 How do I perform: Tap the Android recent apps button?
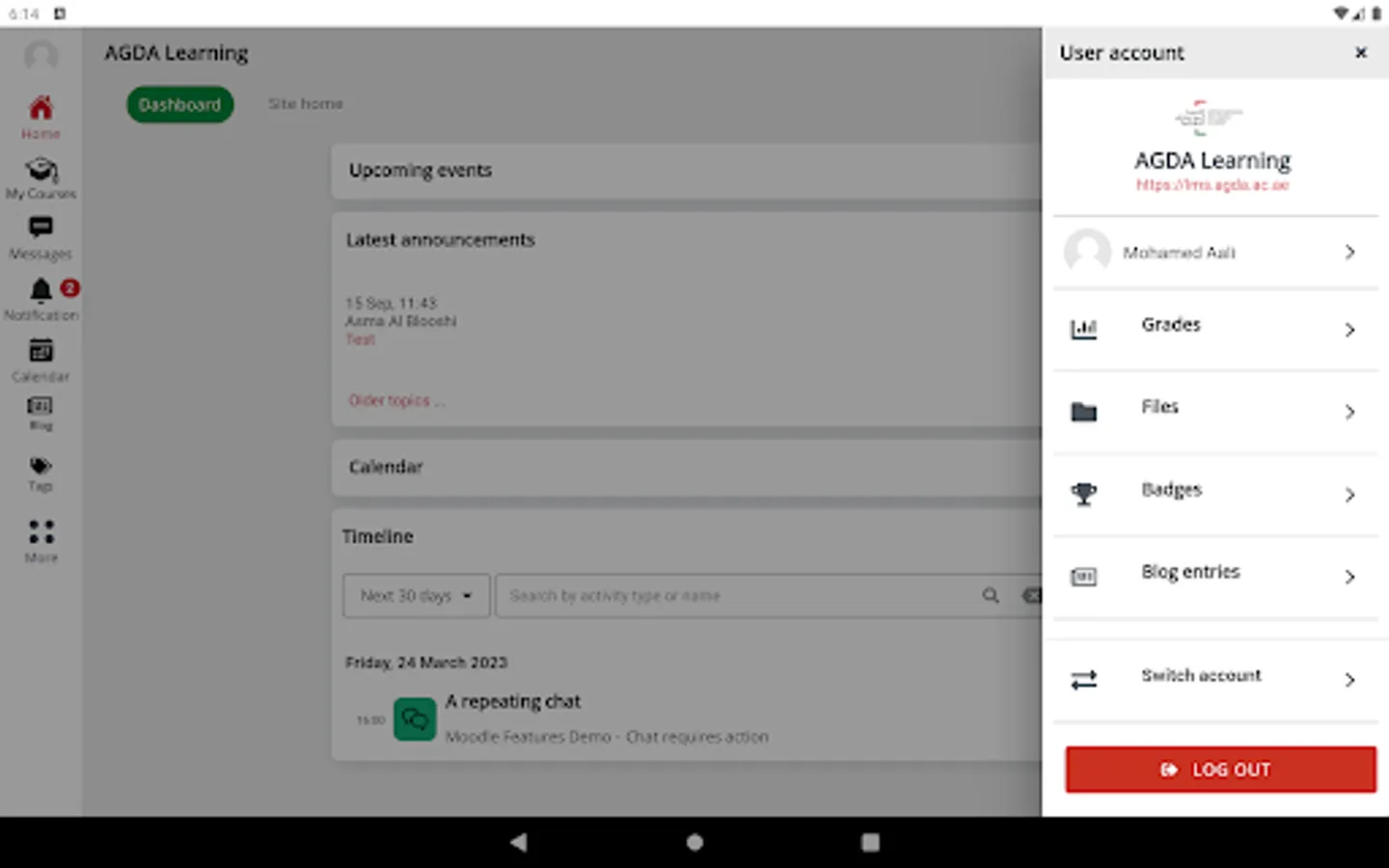point(870,842)
